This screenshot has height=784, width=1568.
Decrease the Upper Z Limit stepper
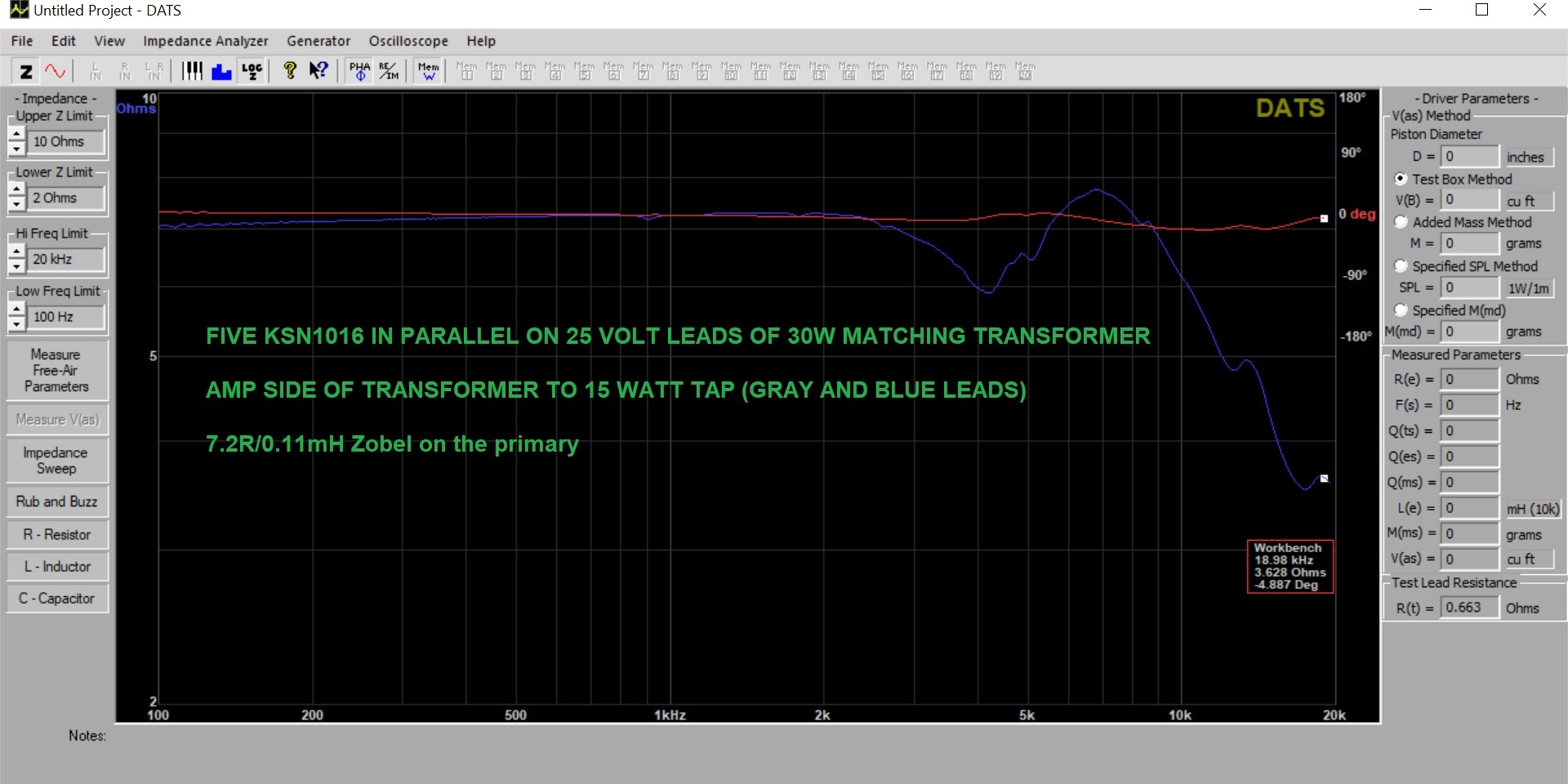coord(16,149)
